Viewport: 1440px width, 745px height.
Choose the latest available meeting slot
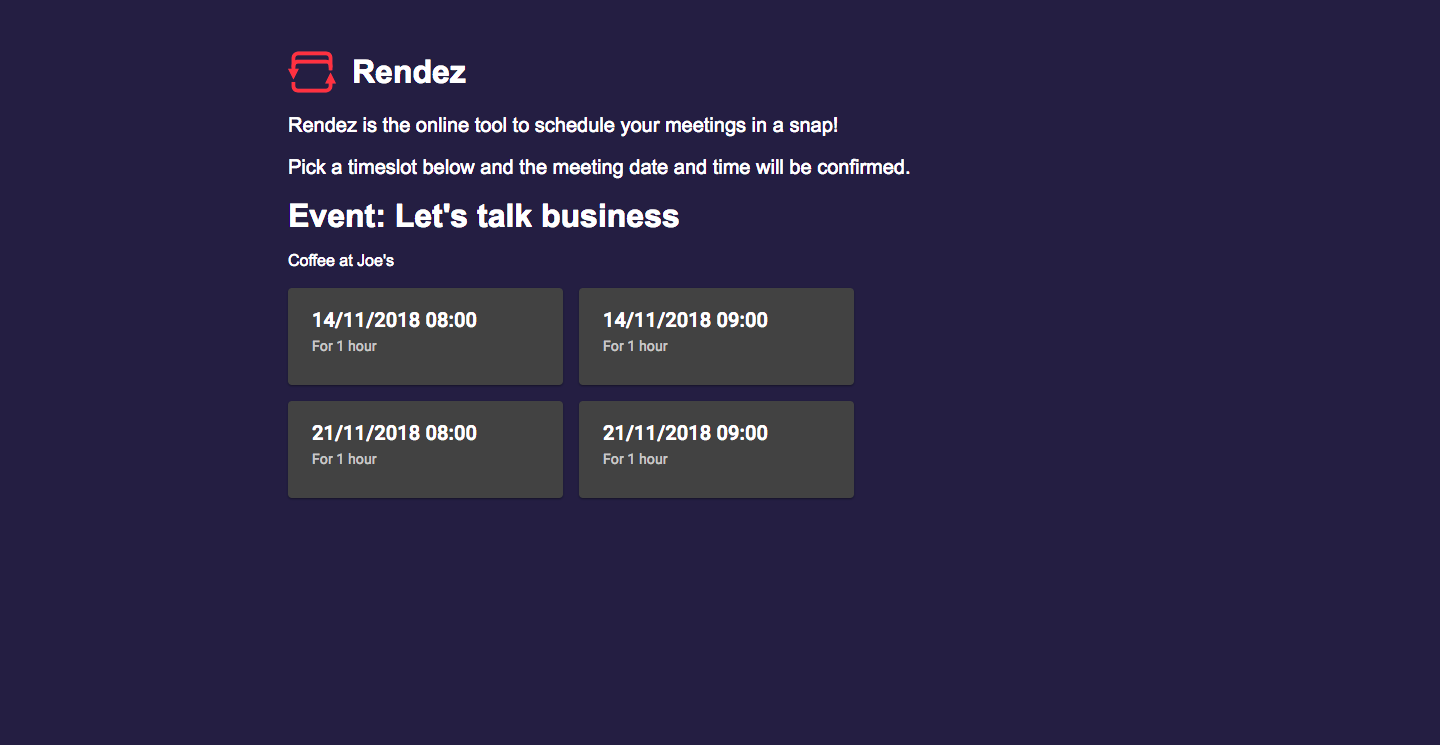tap(716, 449)
